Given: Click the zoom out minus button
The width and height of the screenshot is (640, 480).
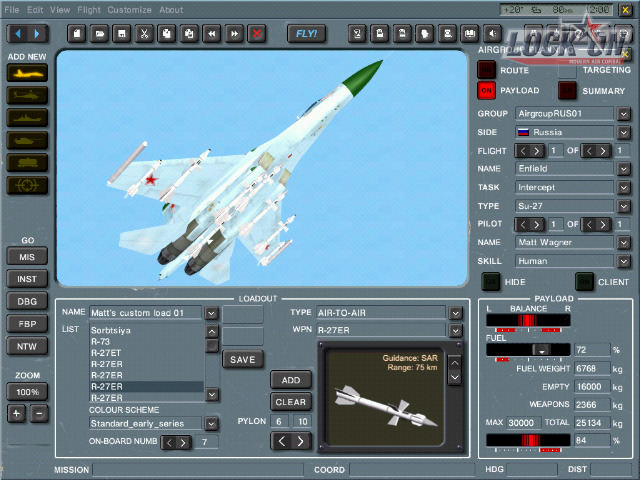Looking at the screenshot, I should 39,413.
